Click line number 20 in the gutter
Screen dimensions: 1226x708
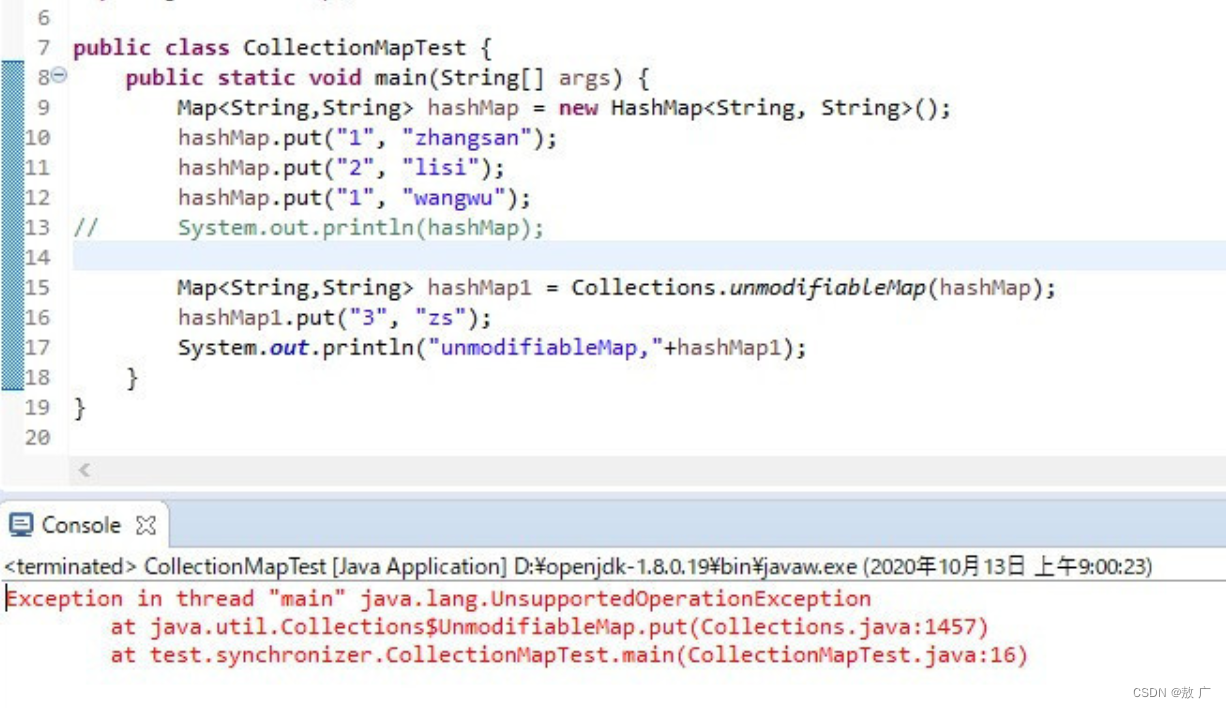tap(37, 437)
